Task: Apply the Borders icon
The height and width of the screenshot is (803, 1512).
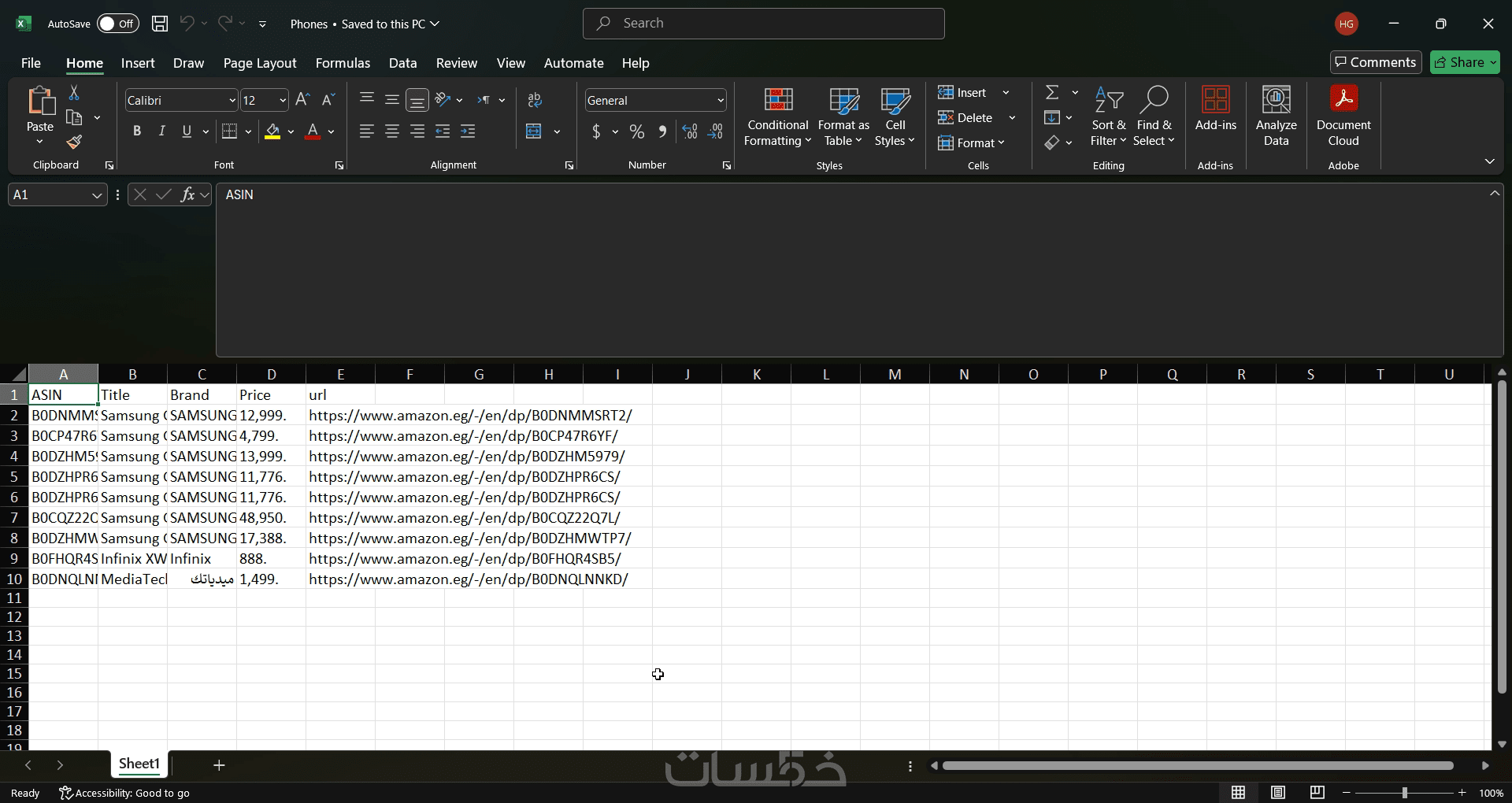Action: tap(229, 131)
